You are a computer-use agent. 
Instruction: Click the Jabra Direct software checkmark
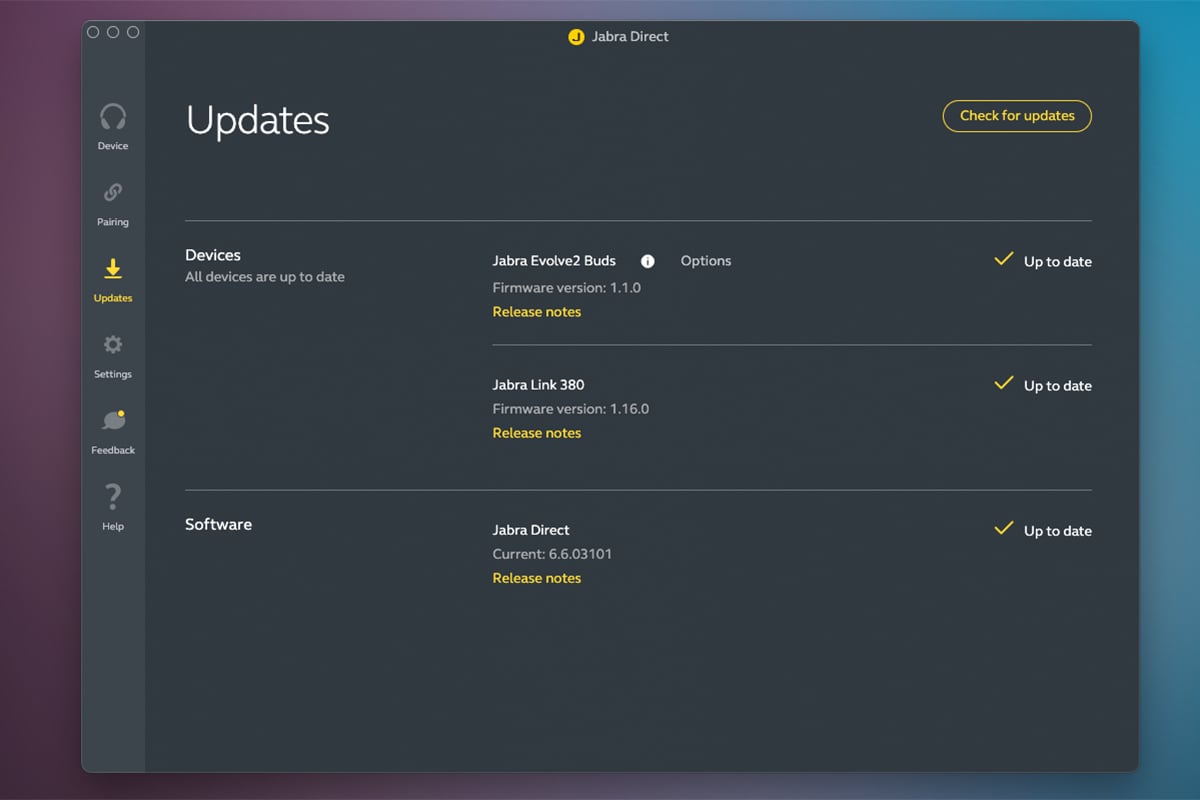[x=1004, y=529]
